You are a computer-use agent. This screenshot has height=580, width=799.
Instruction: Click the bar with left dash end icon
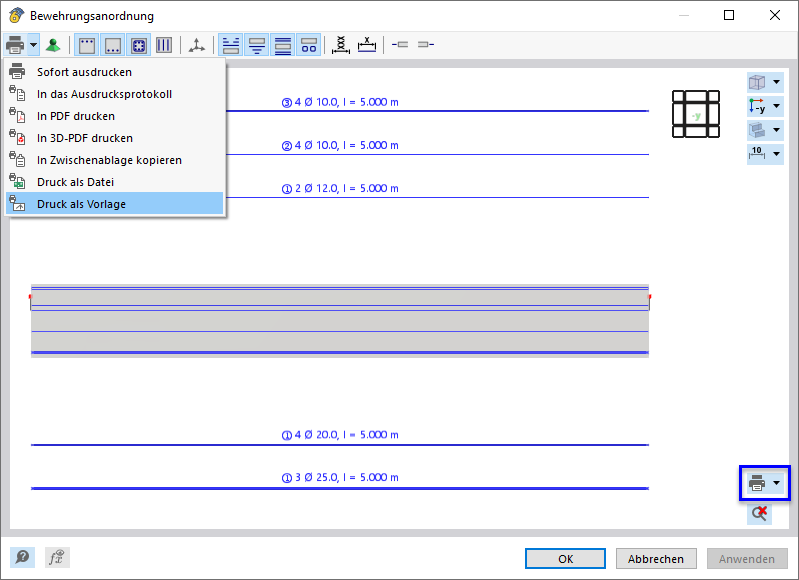(x=400, y=45)
